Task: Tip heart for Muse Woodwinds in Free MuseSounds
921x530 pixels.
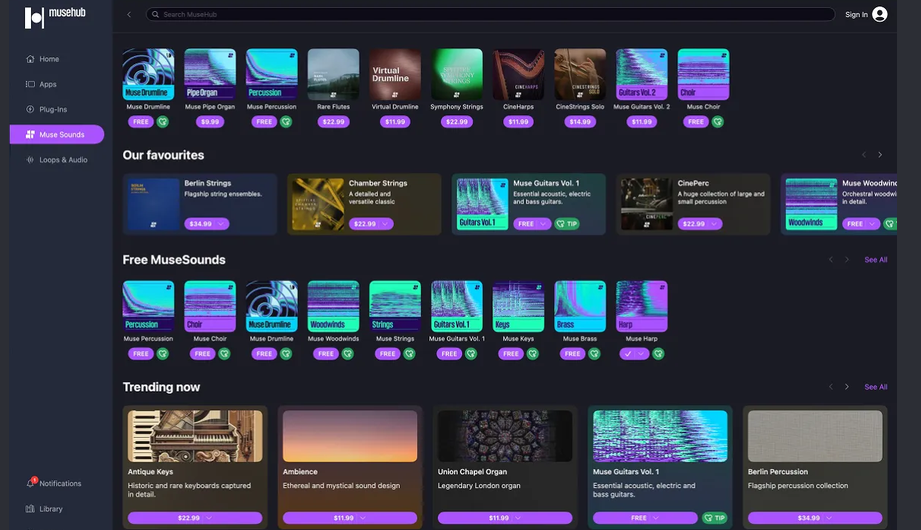Action: click(x=348, y=354)
